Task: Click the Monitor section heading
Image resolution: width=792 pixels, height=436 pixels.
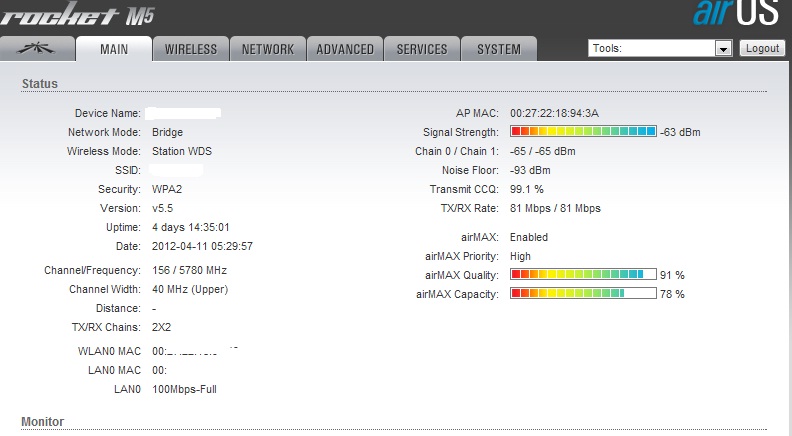Action: pyautogui.click(x=44, y=421)
